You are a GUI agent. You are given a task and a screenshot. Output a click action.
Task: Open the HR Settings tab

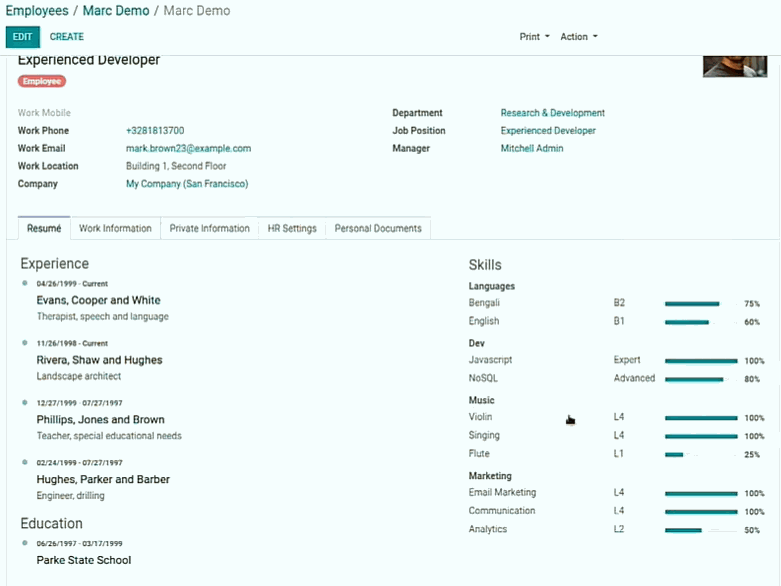click(292, 229)
